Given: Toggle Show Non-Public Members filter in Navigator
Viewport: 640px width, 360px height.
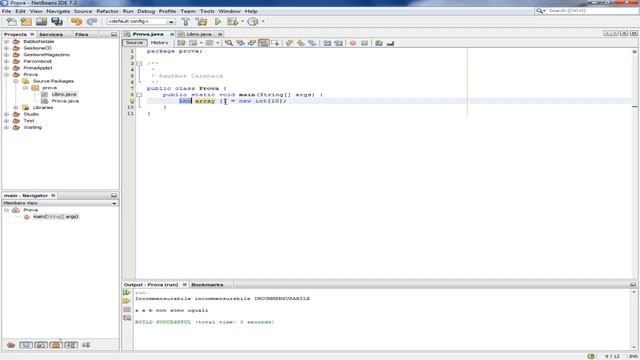Looking at the screenshot, I should (x=56, y=345).
